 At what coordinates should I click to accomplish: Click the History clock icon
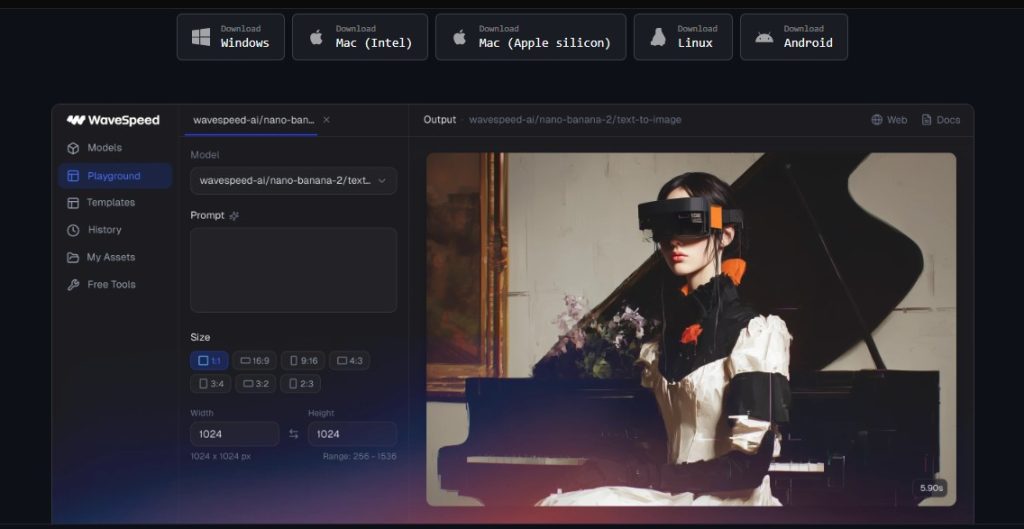coord(73,230)
